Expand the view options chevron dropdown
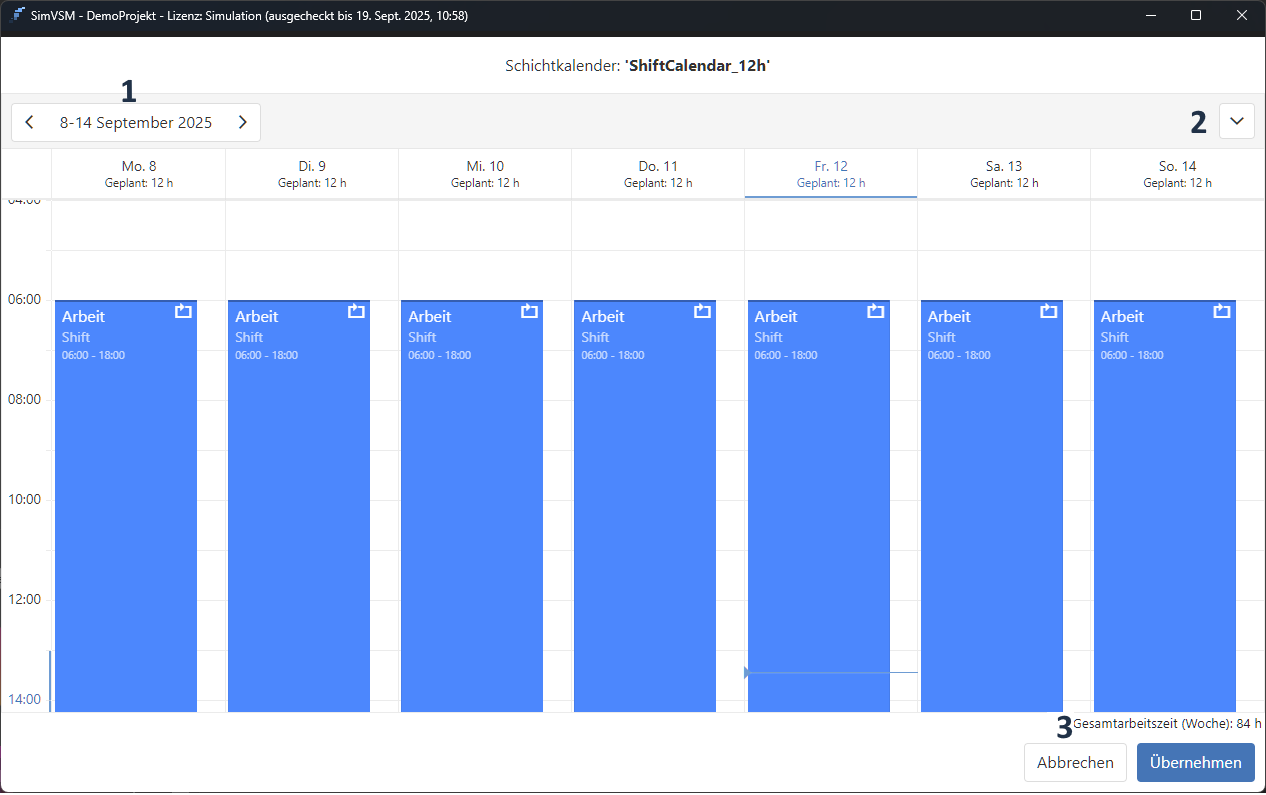 point(1236,122)
